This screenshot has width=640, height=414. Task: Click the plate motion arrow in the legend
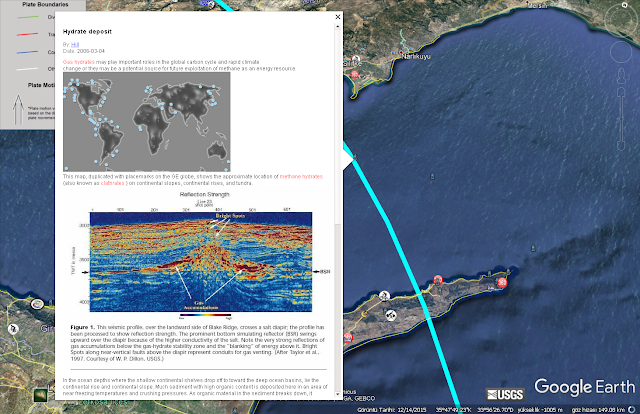tap(18, 110)
